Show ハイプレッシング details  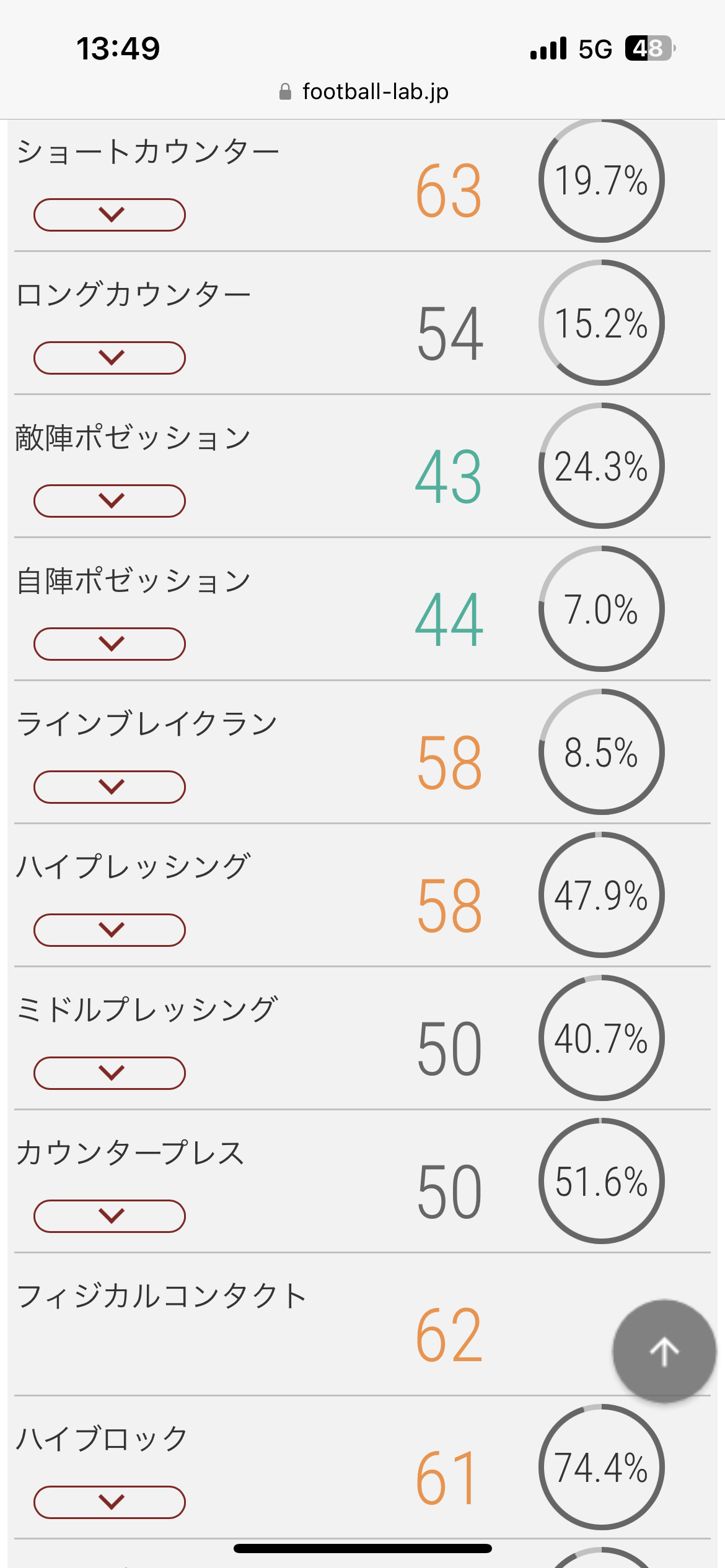point(110,930)
